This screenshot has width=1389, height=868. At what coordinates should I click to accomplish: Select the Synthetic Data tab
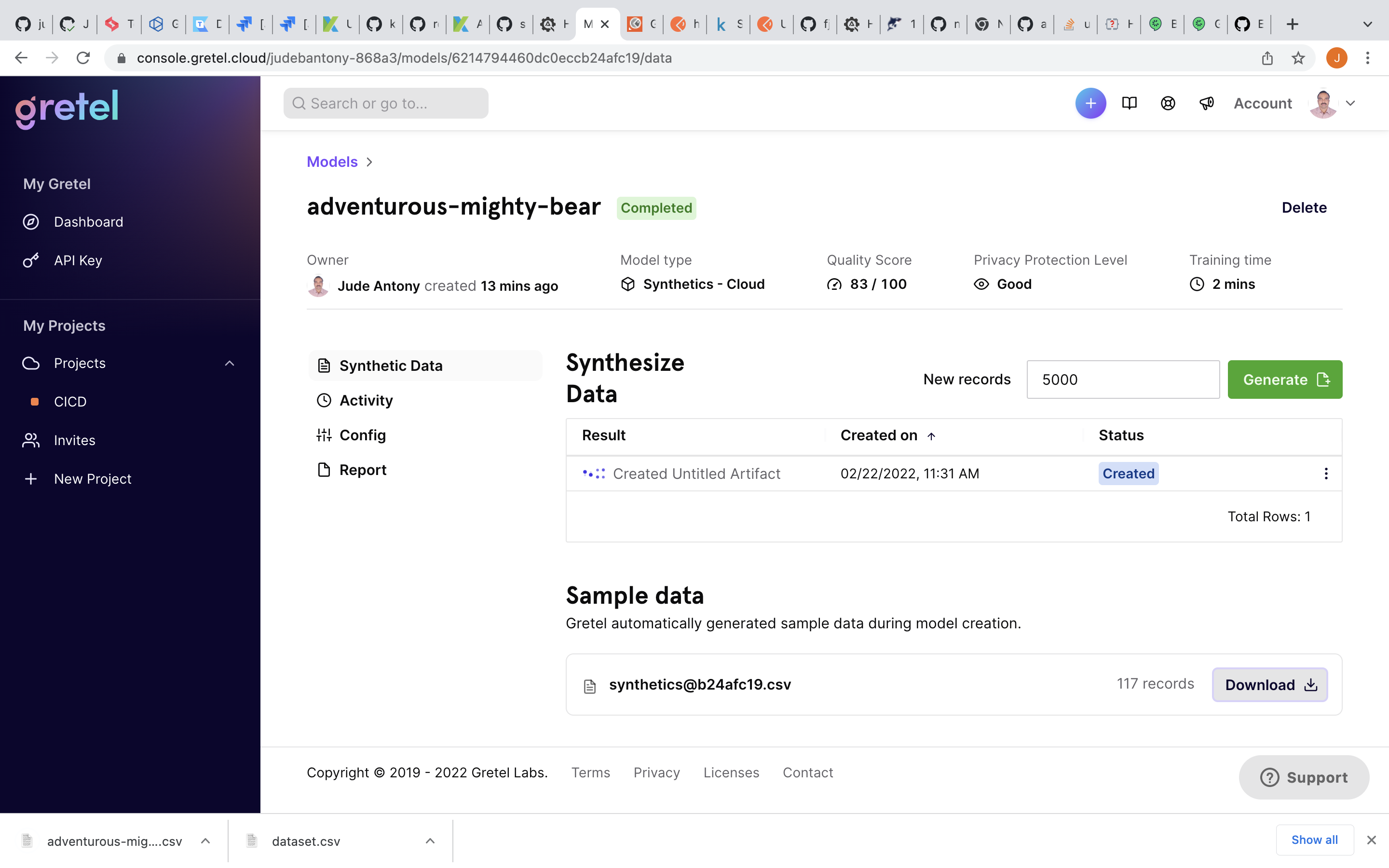coord(425,366)
